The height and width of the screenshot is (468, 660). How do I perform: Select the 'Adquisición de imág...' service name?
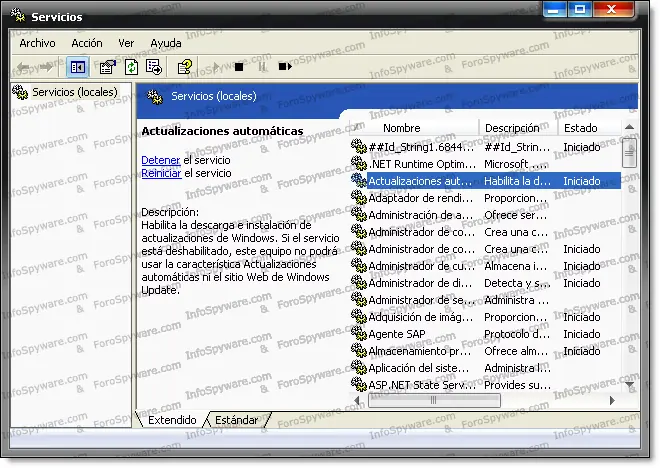[420, 317]
